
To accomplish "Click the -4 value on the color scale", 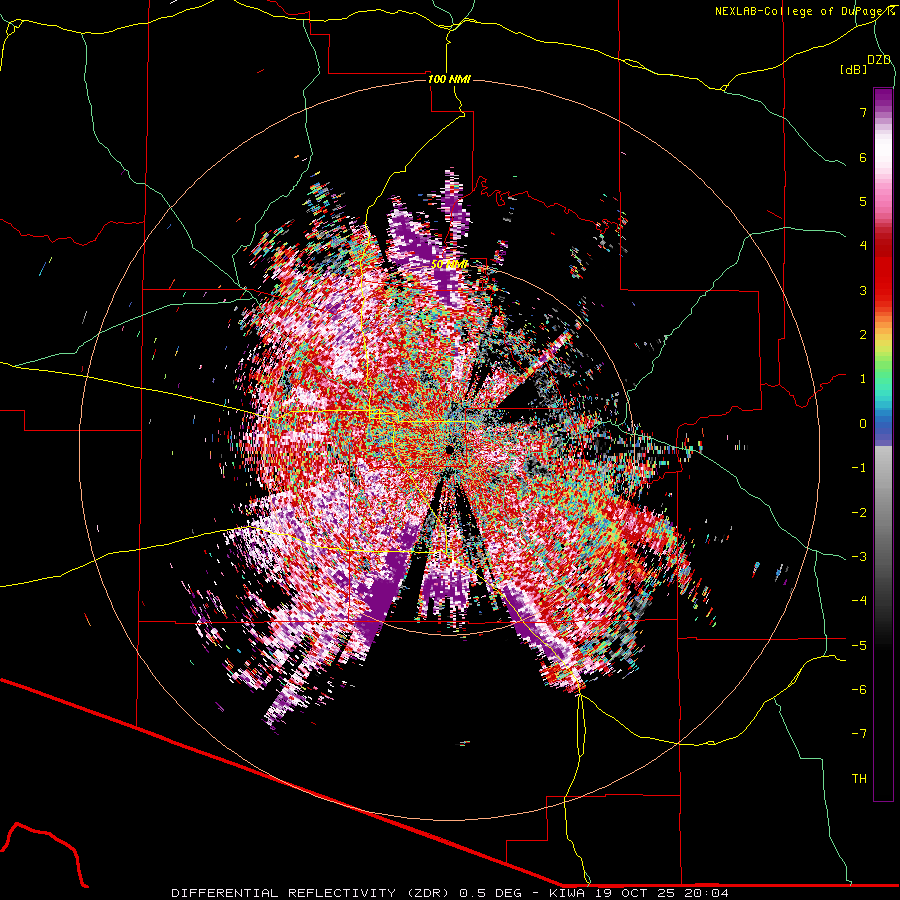I will [859, 601].
